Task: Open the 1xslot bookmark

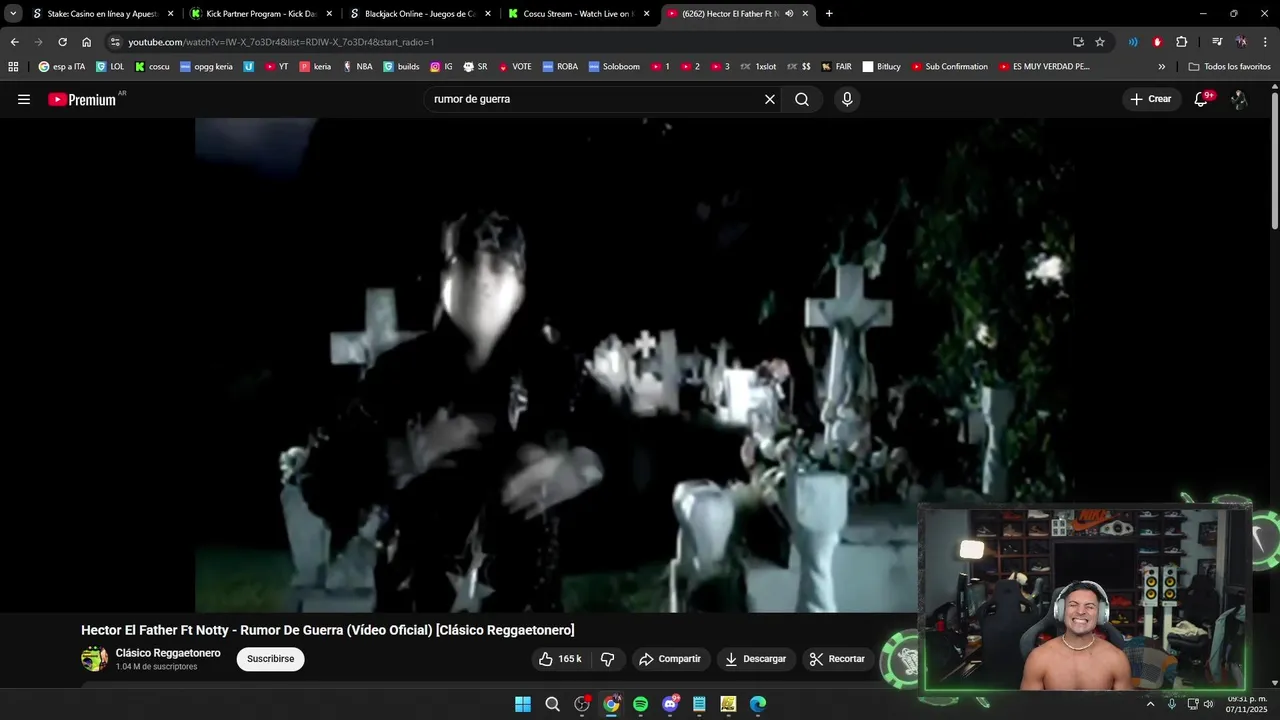Action: coord(758,67)
